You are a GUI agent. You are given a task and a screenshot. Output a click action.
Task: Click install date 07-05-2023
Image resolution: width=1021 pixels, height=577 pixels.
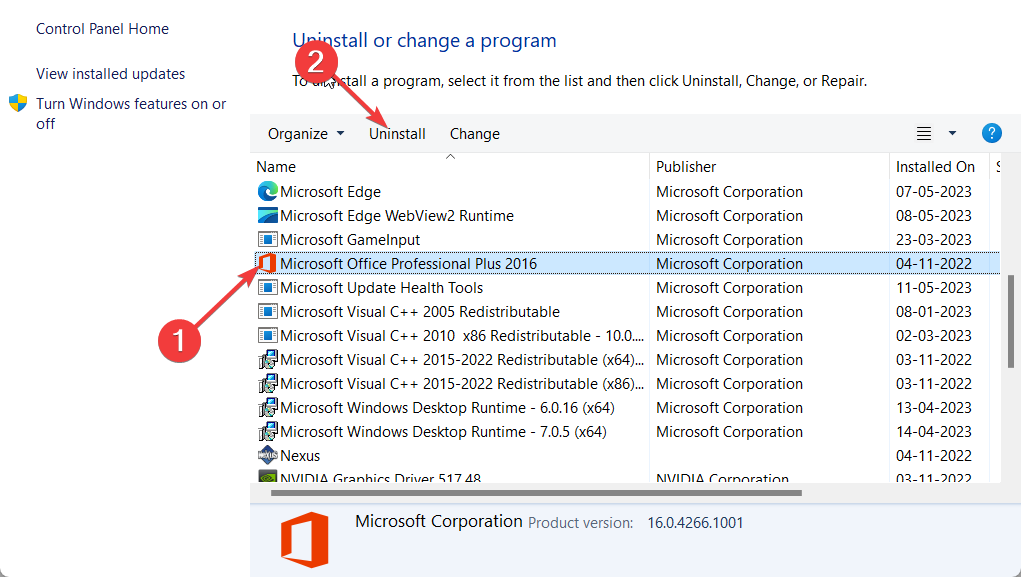[x=934, y=191]
